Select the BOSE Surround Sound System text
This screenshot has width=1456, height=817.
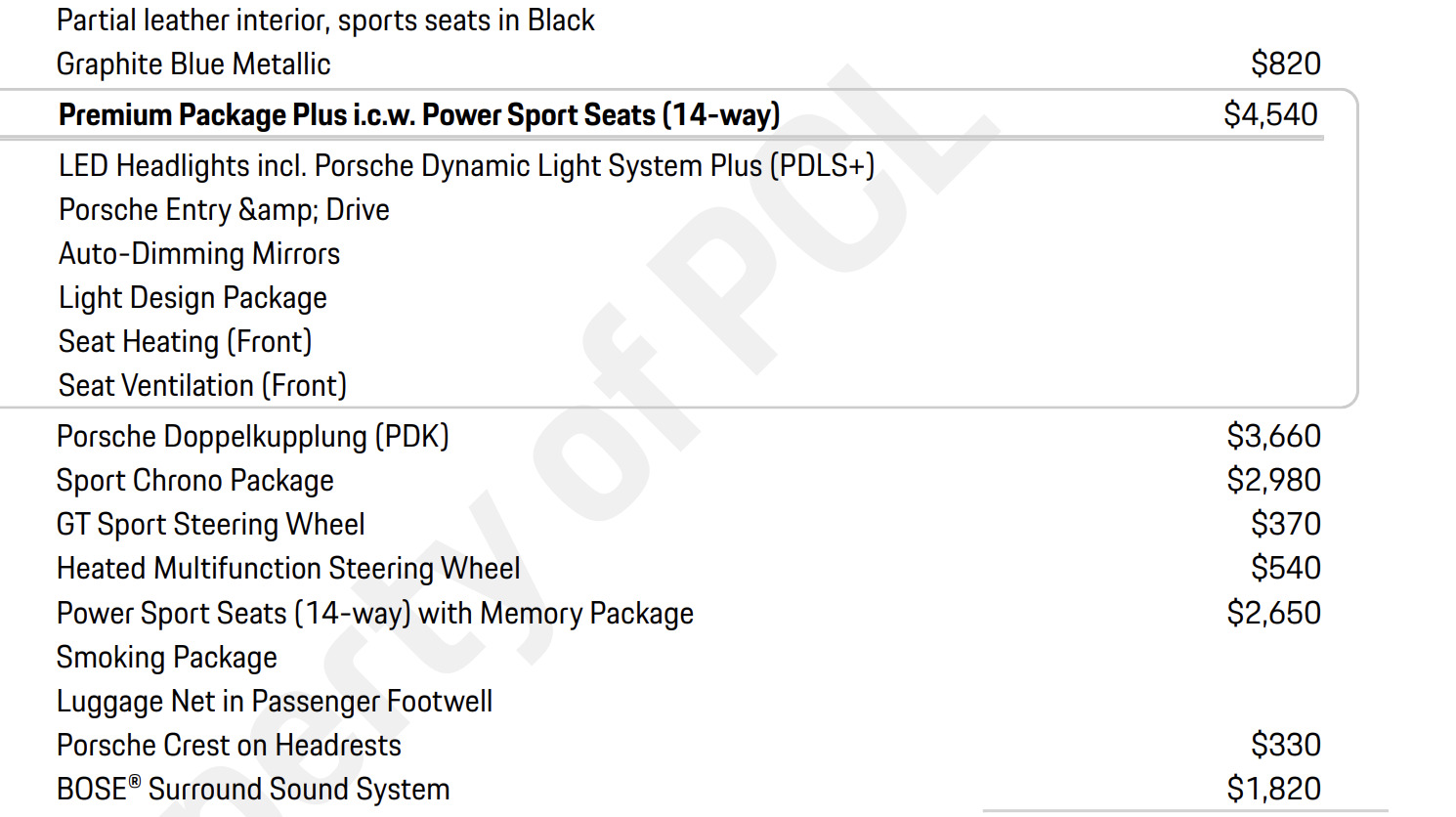[253, 790]
